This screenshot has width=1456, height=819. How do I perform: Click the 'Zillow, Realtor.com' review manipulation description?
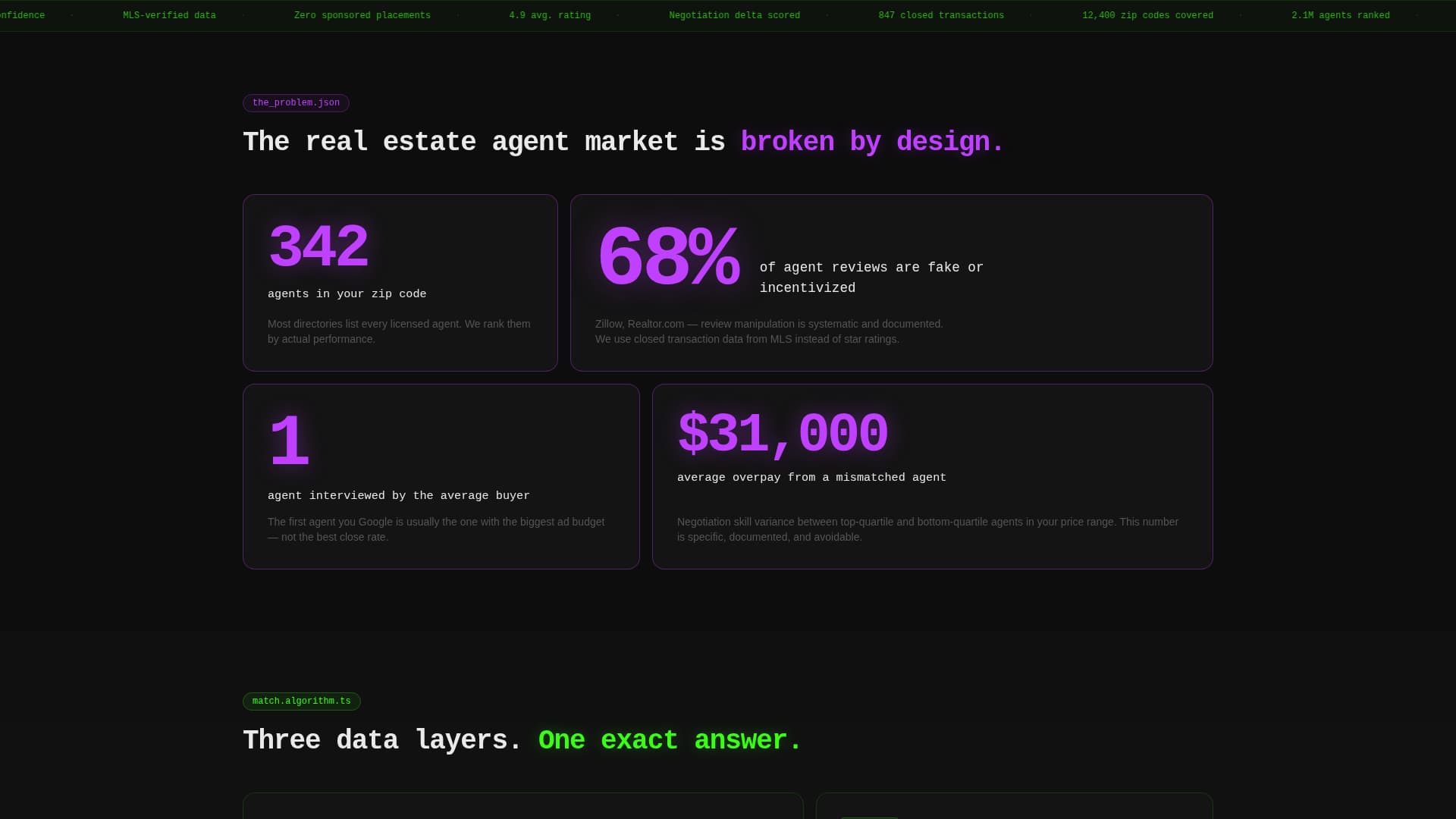click(x=769, y=331)
